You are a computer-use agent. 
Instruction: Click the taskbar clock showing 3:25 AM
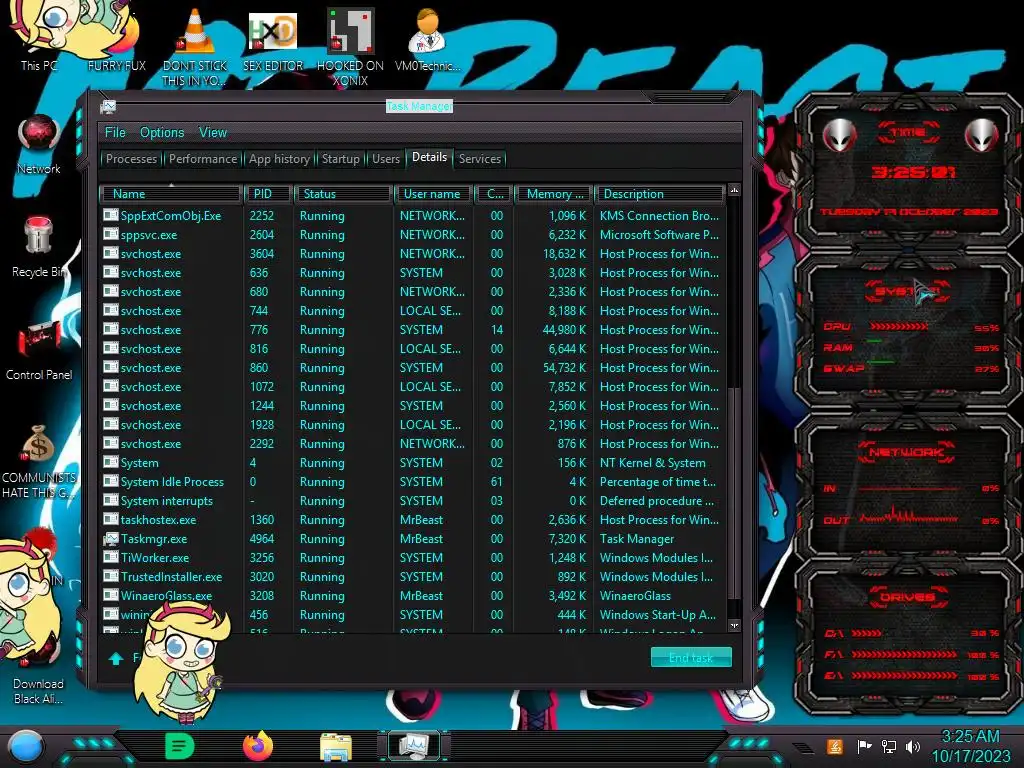pyautogui.click(x=970, y=746)
